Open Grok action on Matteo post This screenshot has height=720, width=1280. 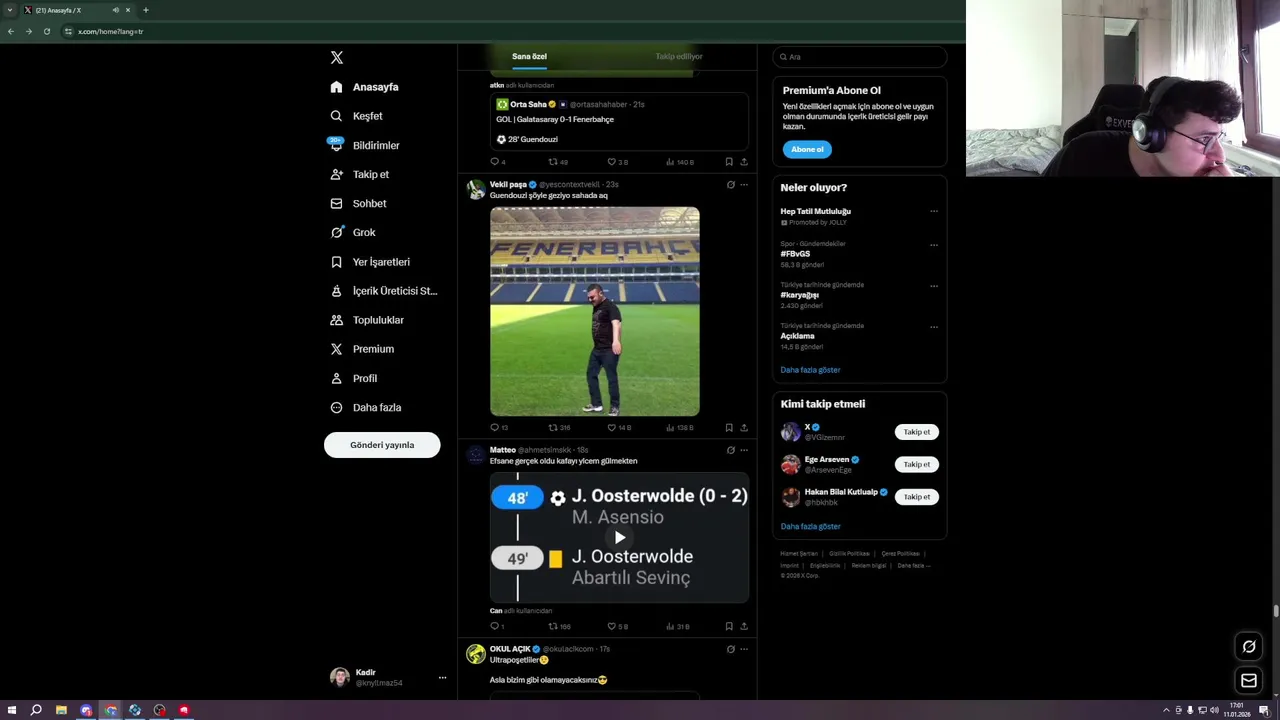[x=731, y=450]
